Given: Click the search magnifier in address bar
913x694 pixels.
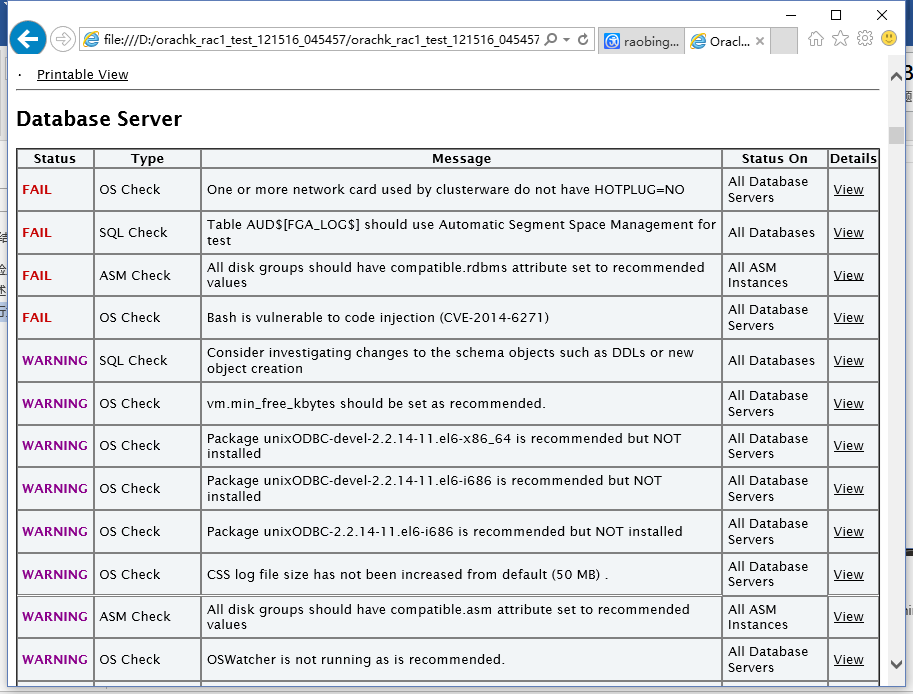Looking at the screenshot, I should pyautogui.click(x=550, y=40).
